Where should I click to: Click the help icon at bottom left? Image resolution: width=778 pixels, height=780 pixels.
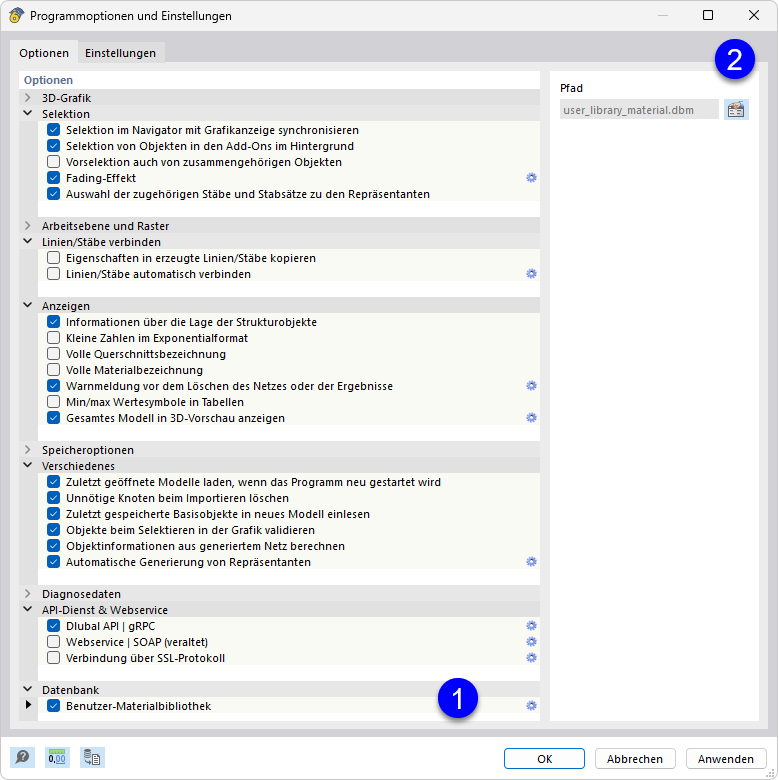(x=22, y=757)
